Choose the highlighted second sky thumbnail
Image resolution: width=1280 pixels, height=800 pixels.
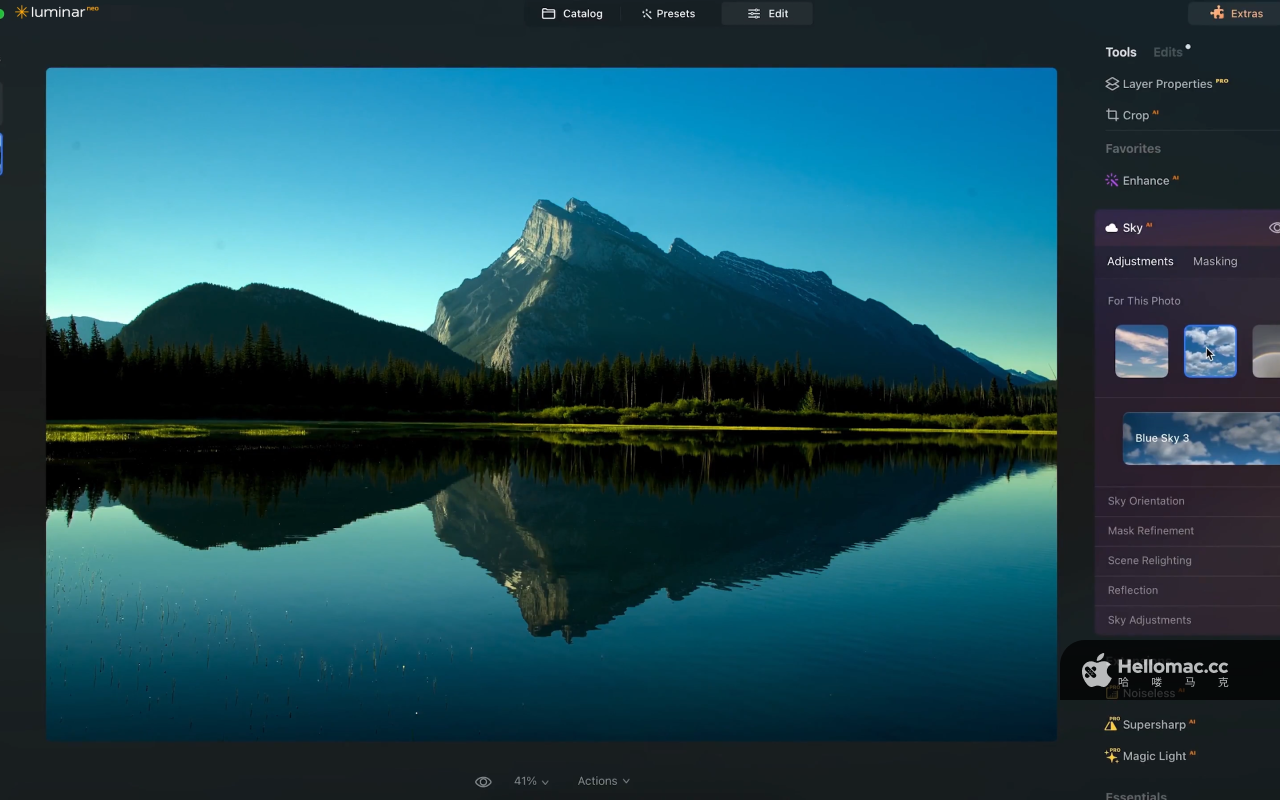1210,351
